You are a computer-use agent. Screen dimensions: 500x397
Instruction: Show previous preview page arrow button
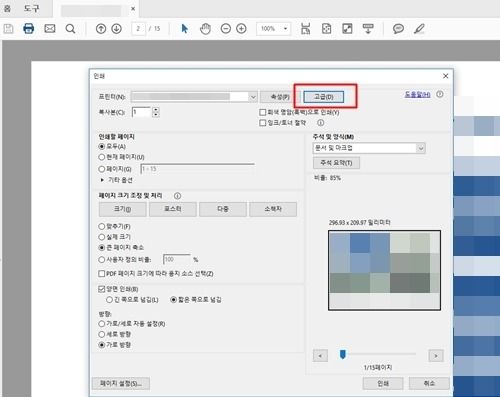(x=320, y=356)
